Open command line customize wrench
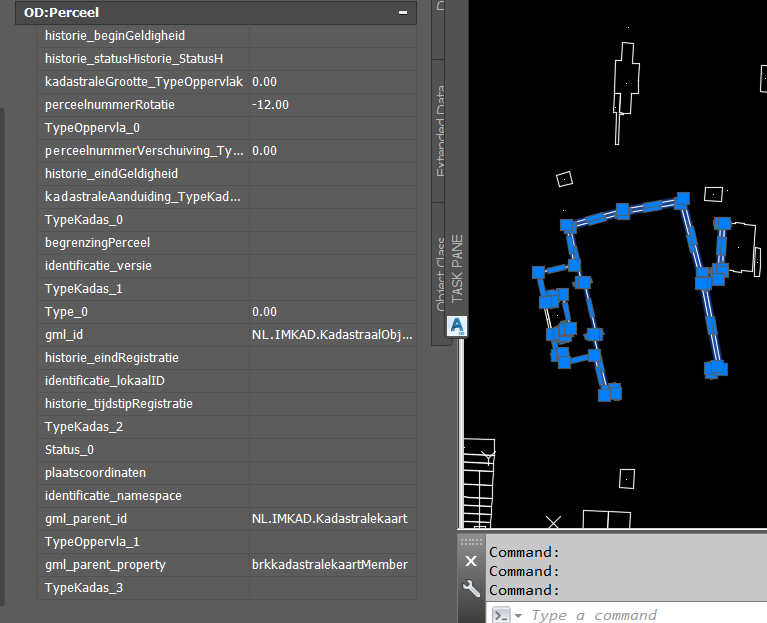767x623 pixels. [471, 588]
